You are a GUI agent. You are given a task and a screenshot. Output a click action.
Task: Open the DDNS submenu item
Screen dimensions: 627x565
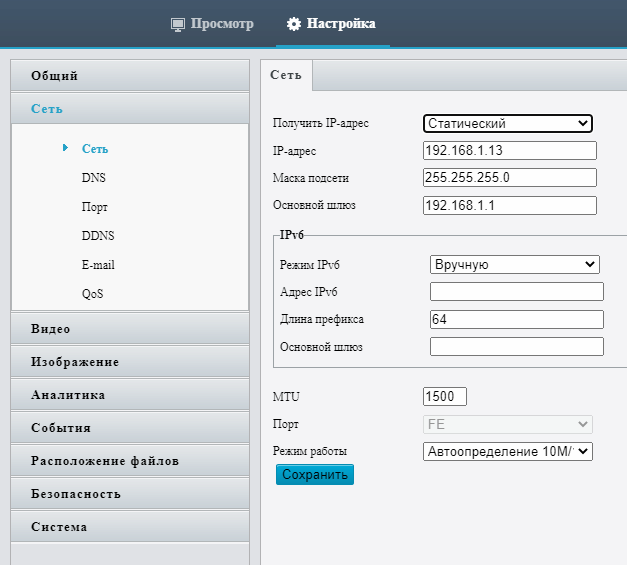coord(98,236)
